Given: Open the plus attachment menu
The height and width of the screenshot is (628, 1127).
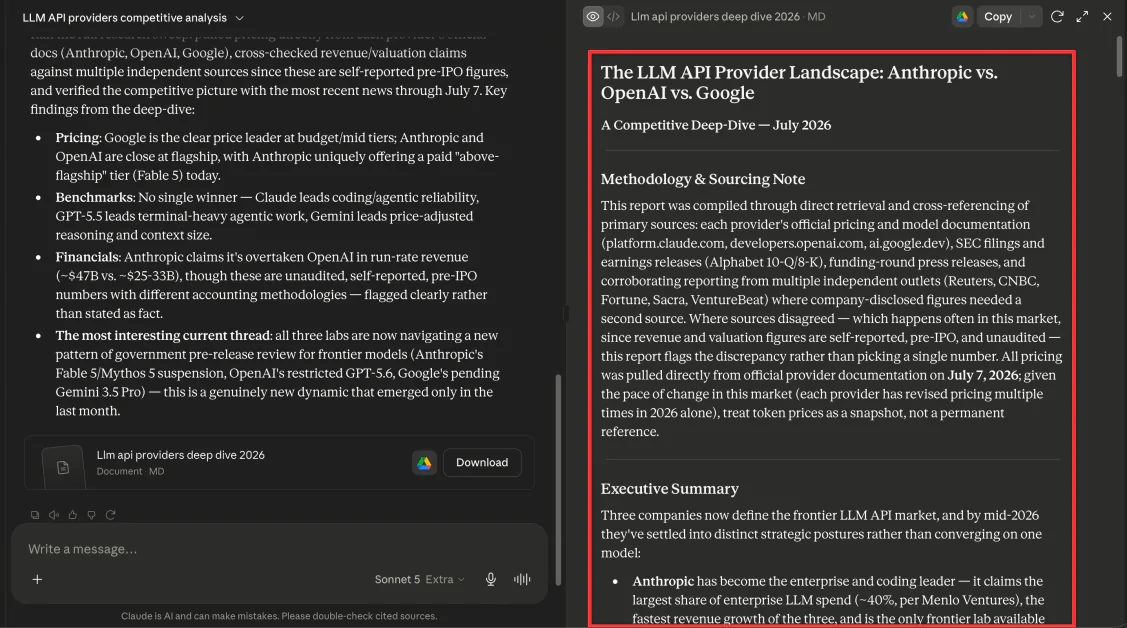Looking at the screenshot, I should click(37, 579).
